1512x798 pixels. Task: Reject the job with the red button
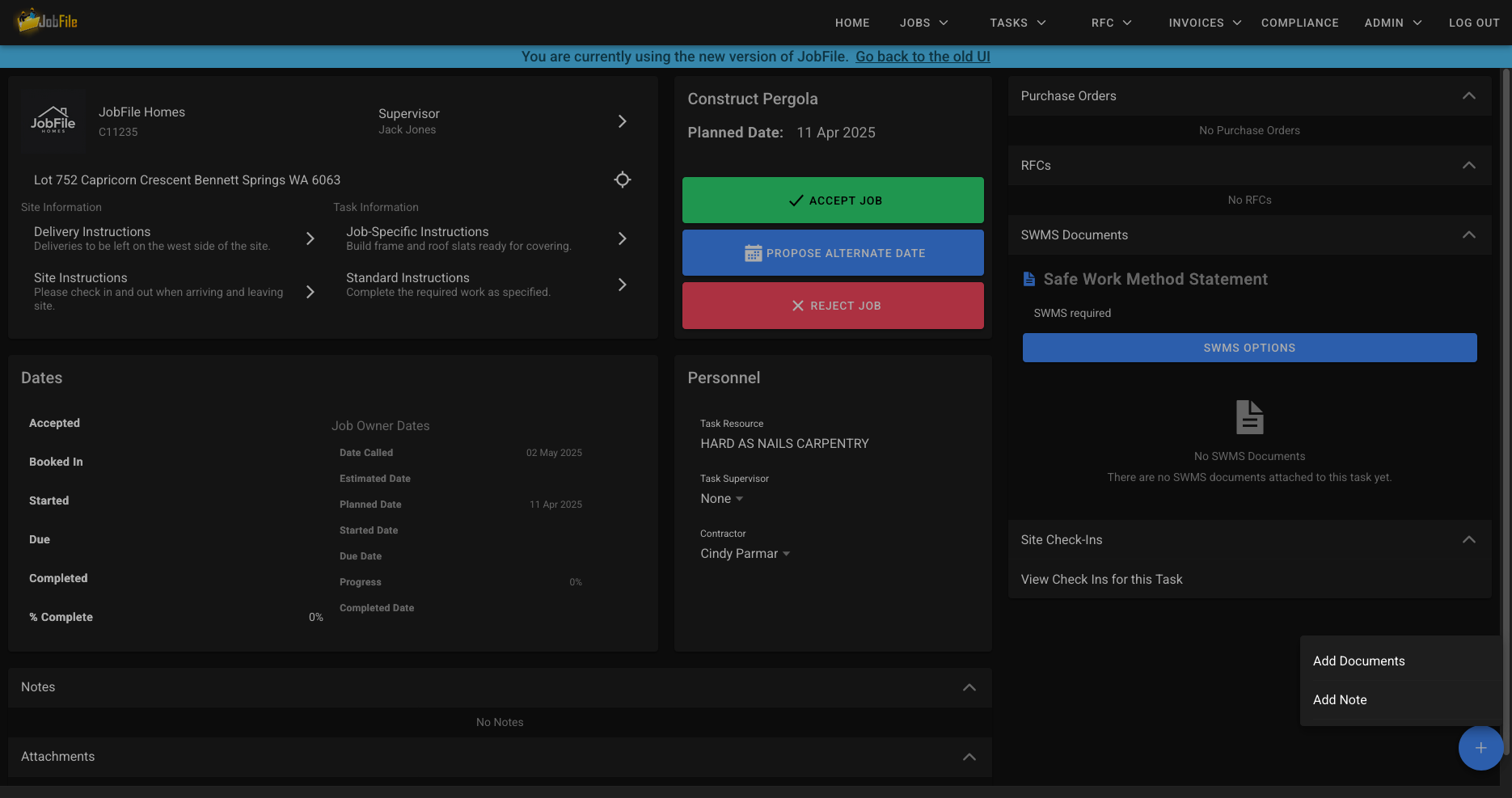833,306
